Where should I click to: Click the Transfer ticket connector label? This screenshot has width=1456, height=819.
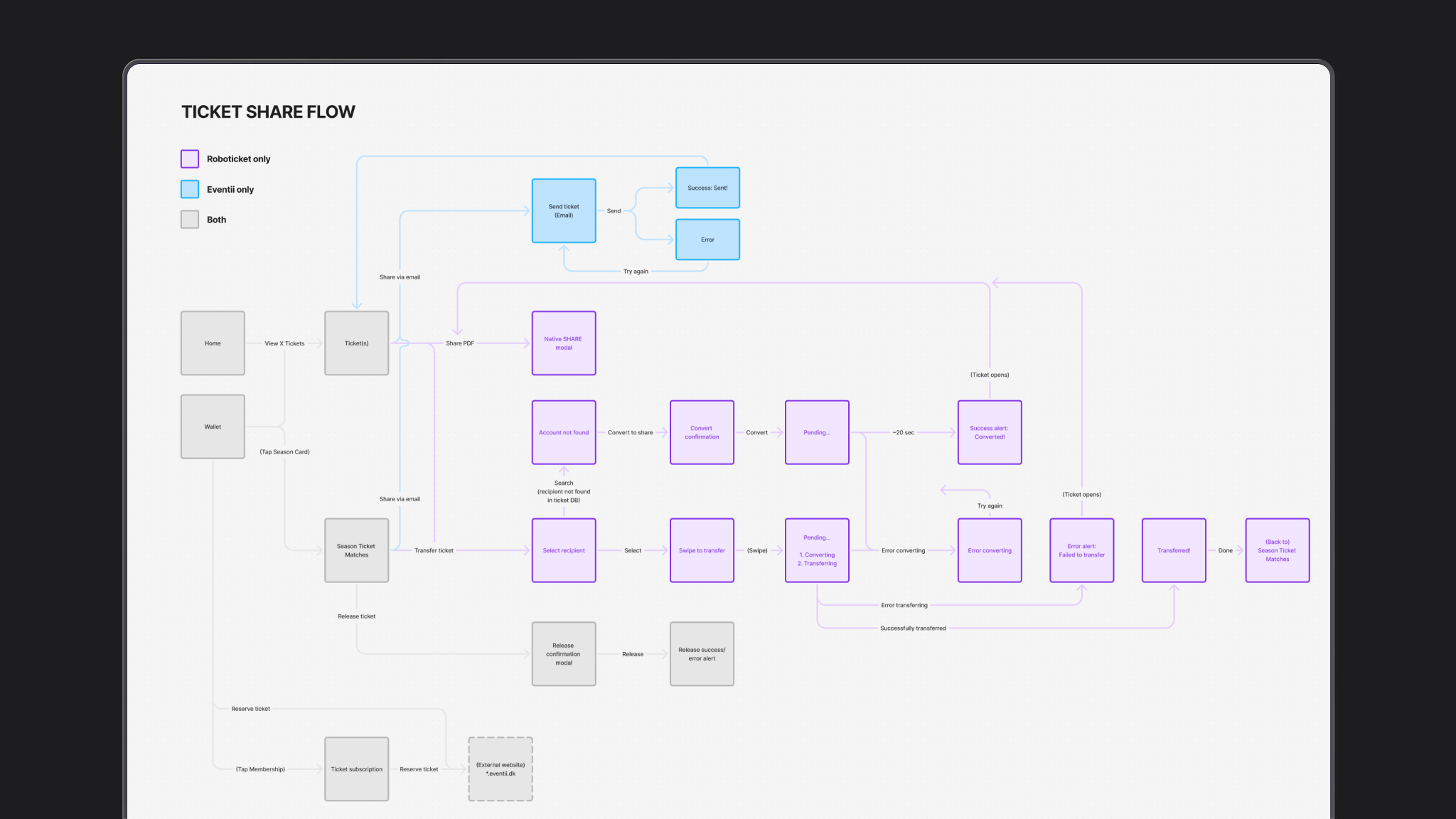point(434,550)
